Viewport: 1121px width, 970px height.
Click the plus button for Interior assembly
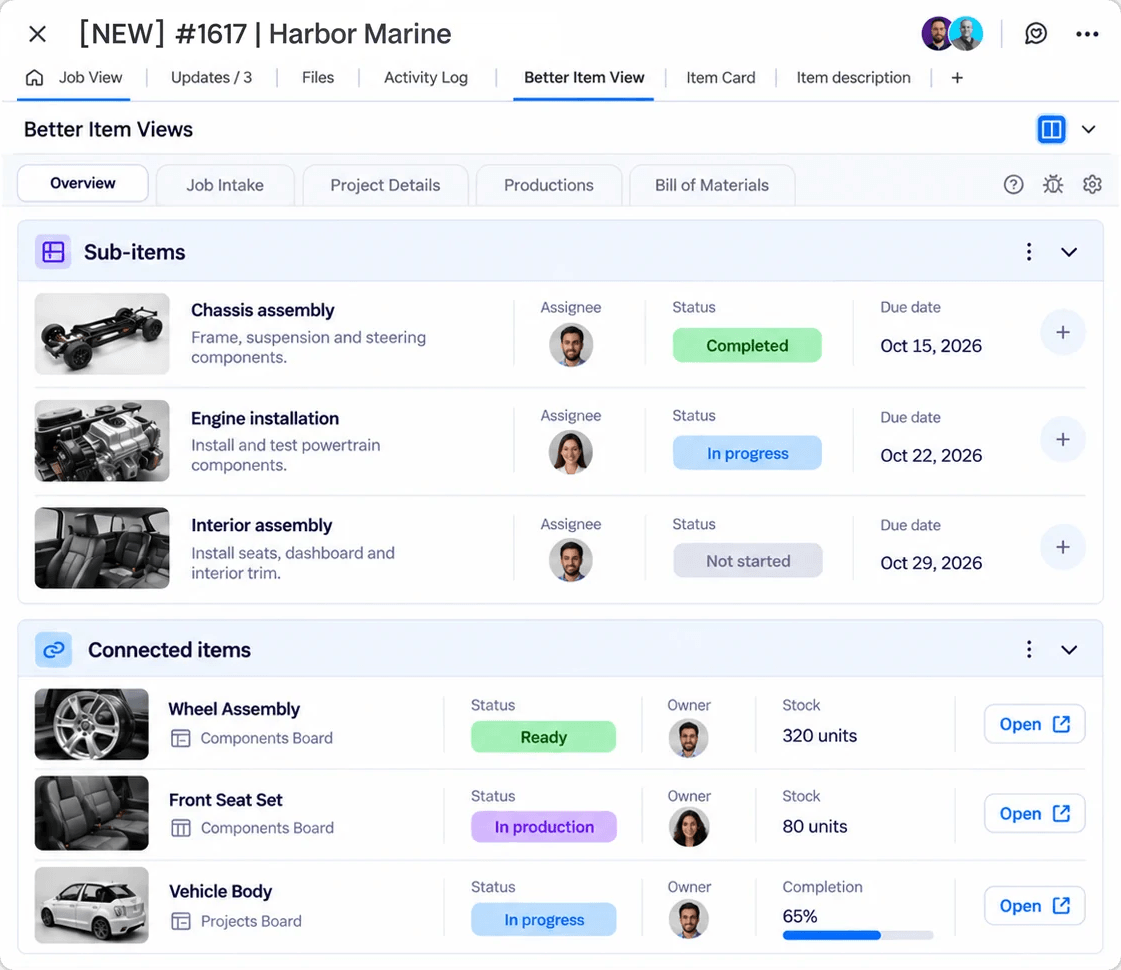(x=1062, y=548)
